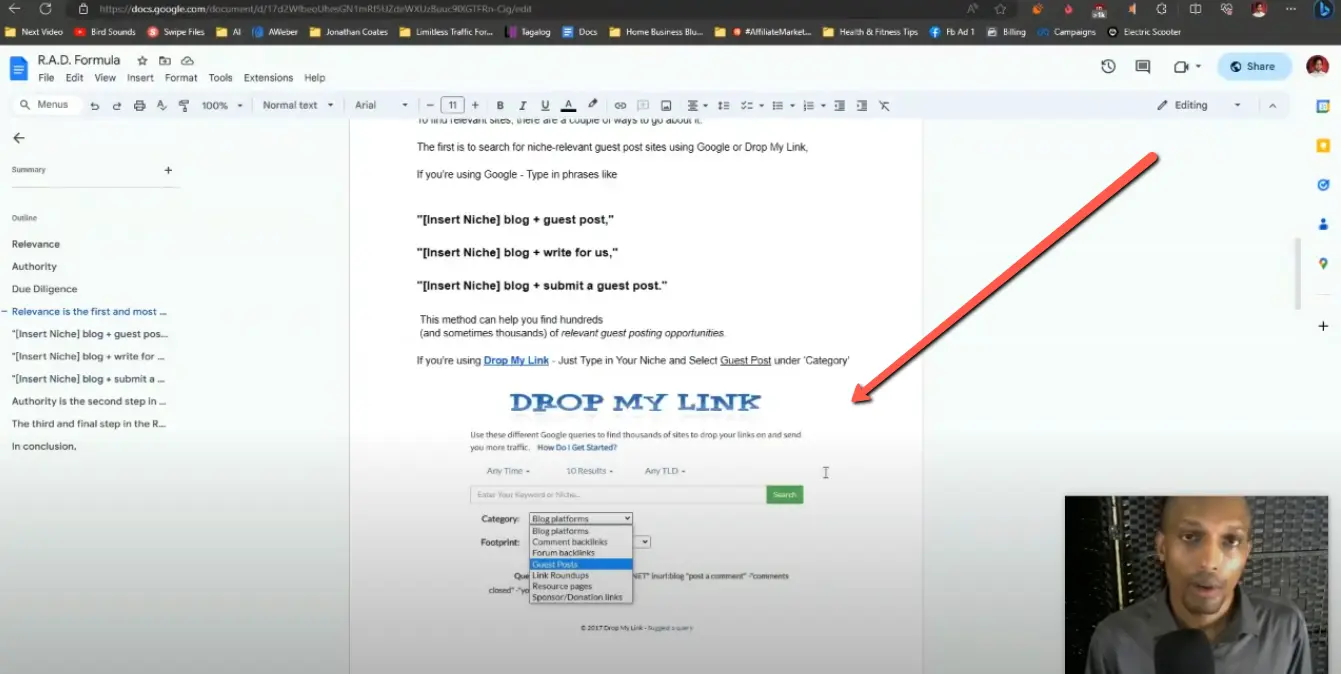Open the Extensions menu
Image resolution: width=1341 pixels, height=674 pixels.
pyautogui.click(x=268, y=78)
